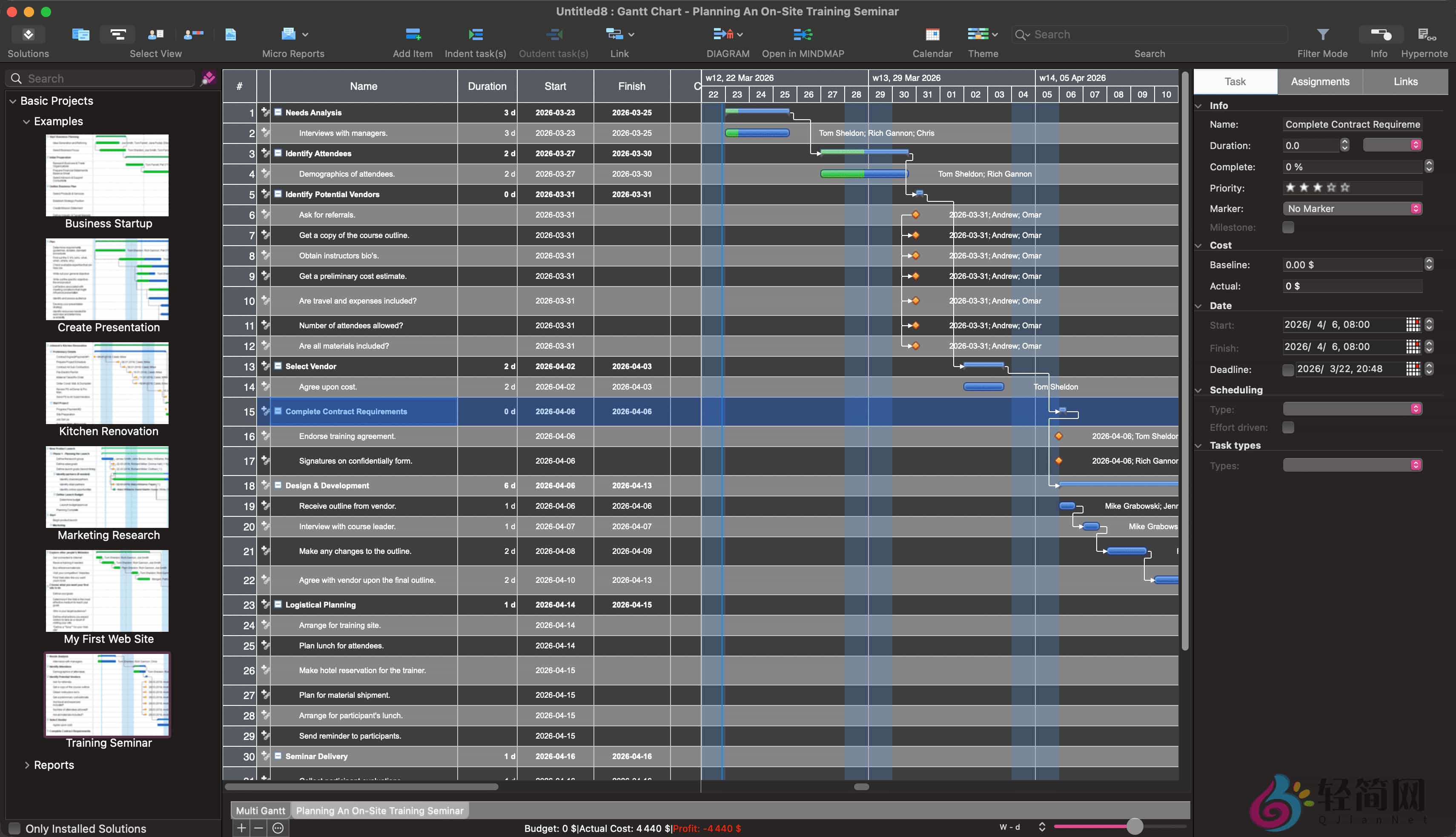
Task: Expand the Reports section
Action: tap(26, 765)
